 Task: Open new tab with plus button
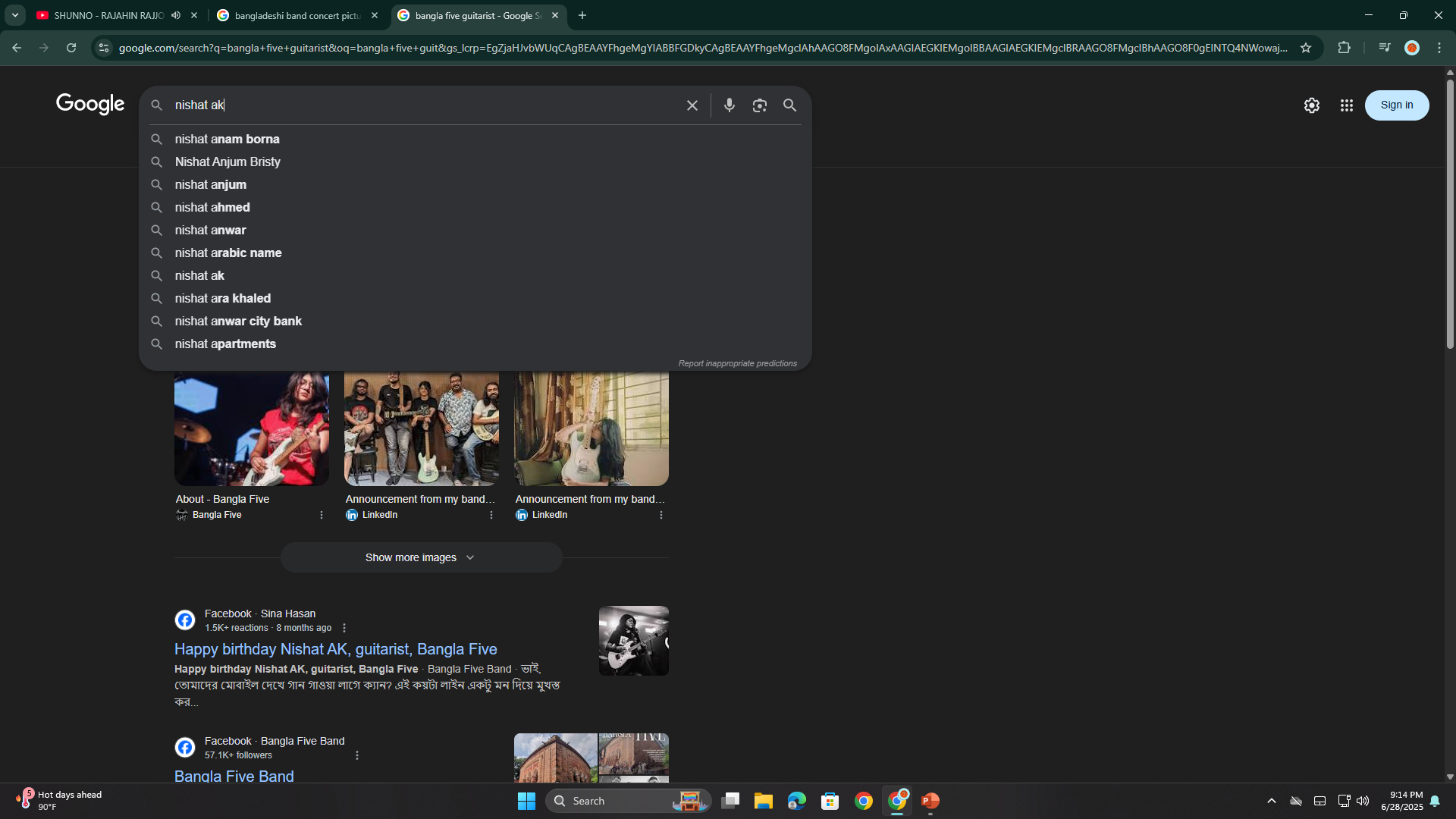(582, 15)
